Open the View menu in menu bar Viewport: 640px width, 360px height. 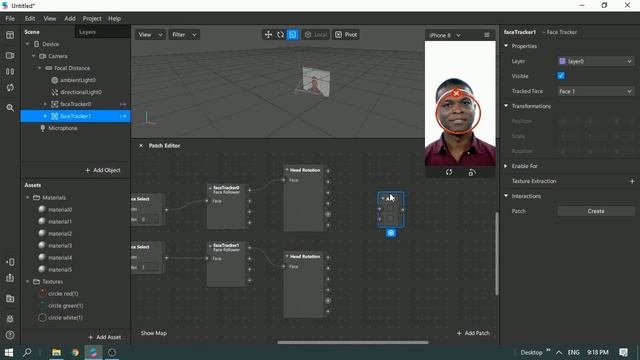click(x=49, y=19)
